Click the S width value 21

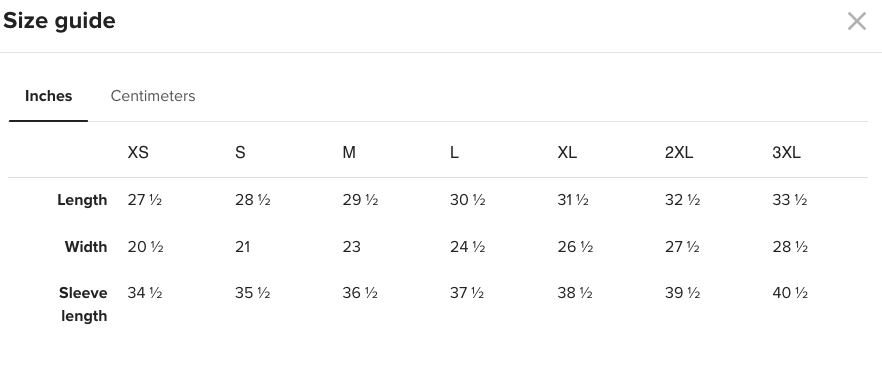(x=242, y=247)
